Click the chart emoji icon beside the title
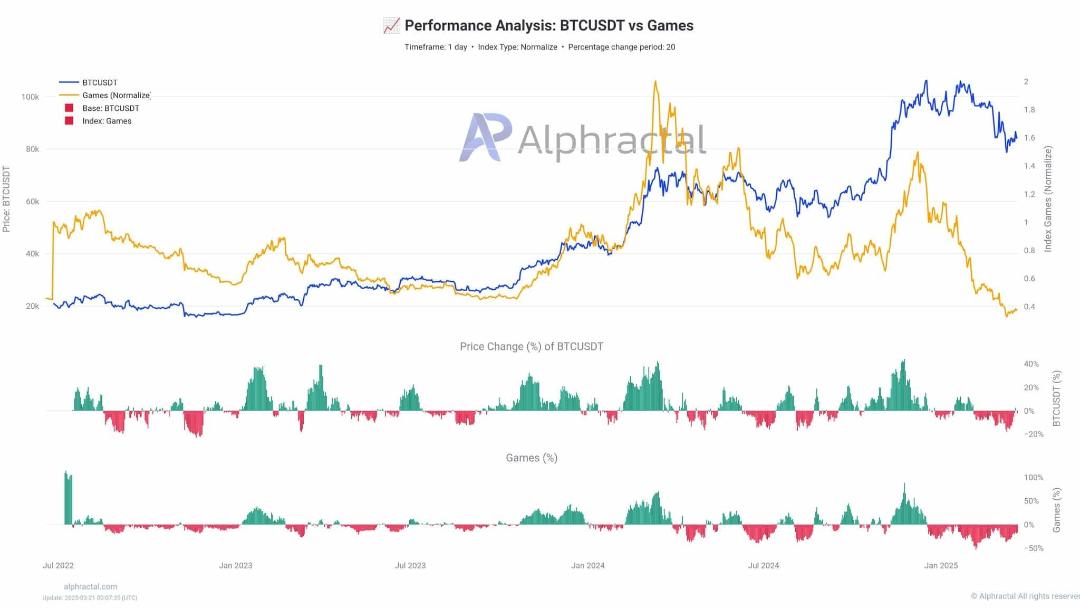 pyautogui.click(x=391, y=25)
